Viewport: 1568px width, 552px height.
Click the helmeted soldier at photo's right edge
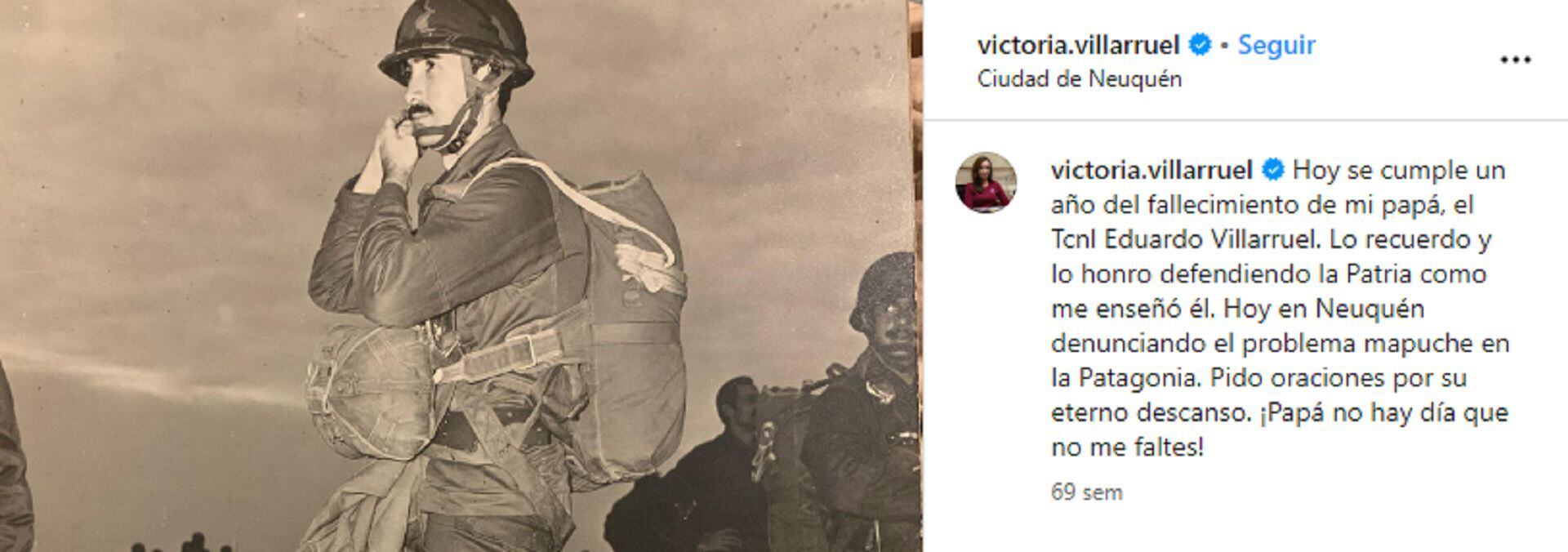tap(870, 400)
